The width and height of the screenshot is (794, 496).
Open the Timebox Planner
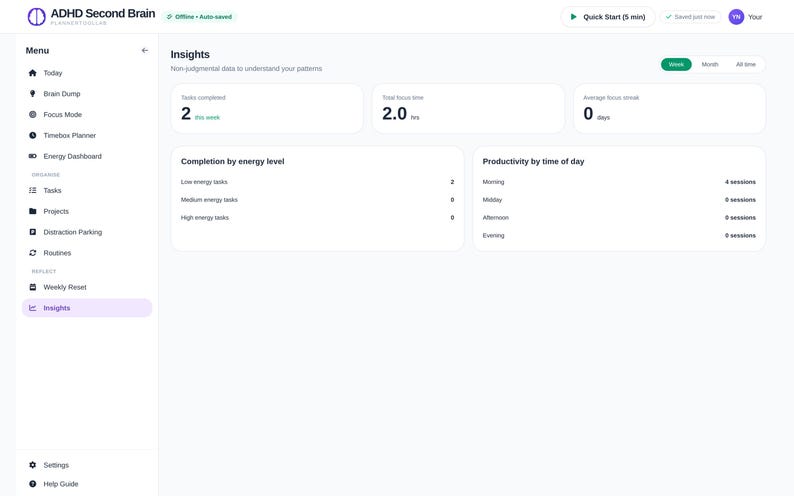[x=87, y=135]
